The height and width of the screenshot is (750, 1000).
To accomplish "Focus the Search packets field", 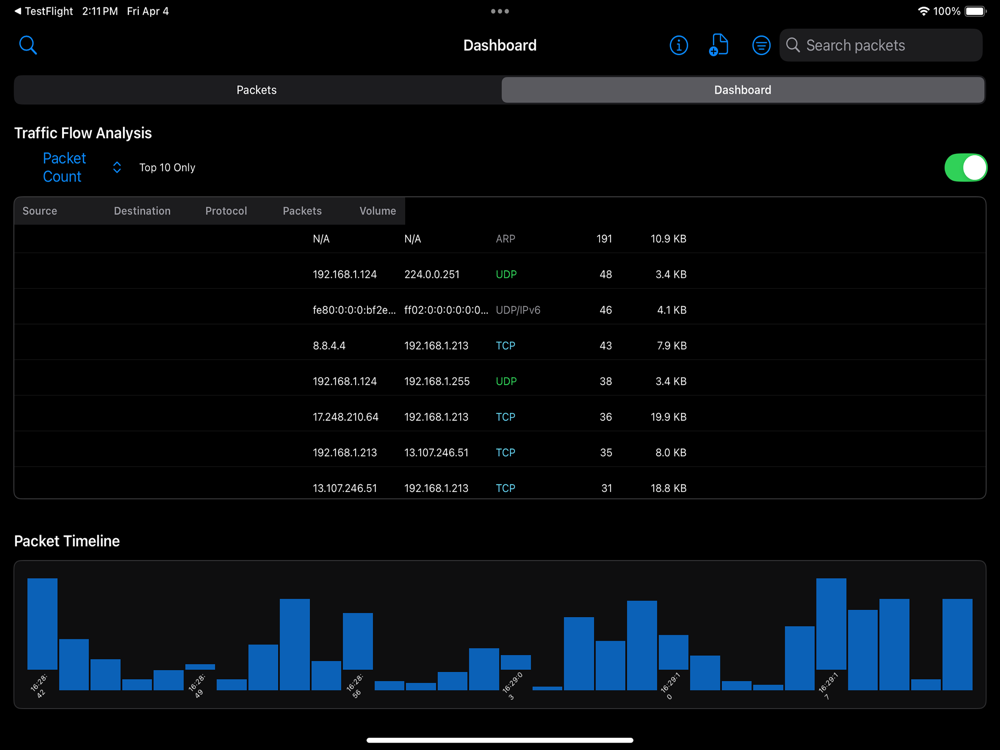I will [x=881, y=45].
